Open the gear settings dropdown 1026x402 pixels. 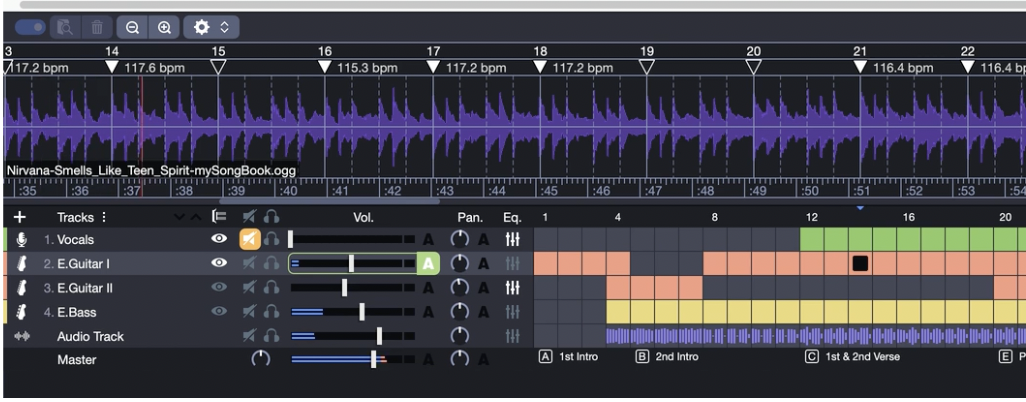tap(211, 27)
